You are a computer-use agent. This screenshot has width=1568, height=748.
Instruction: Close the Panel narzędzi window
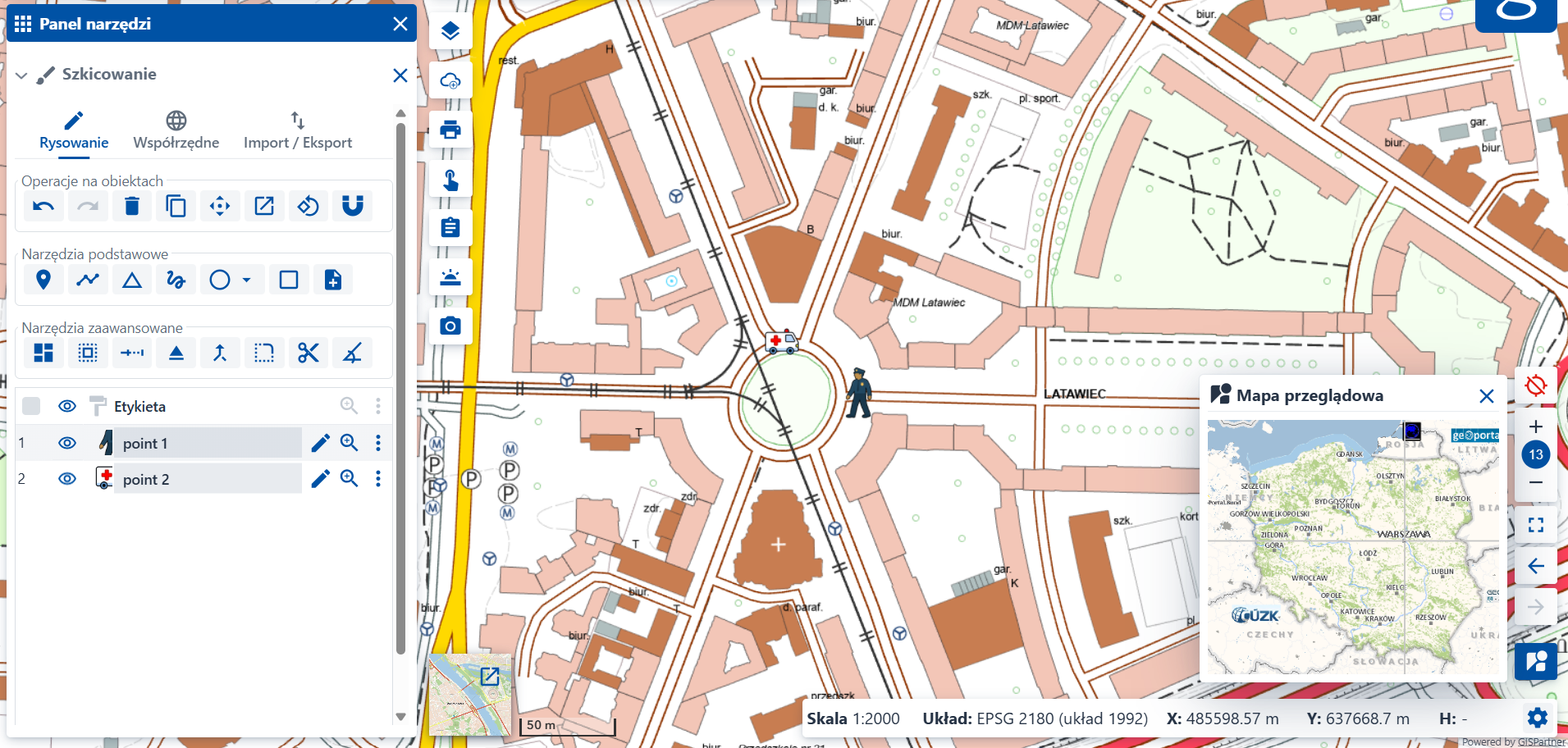tap(400, 24)
